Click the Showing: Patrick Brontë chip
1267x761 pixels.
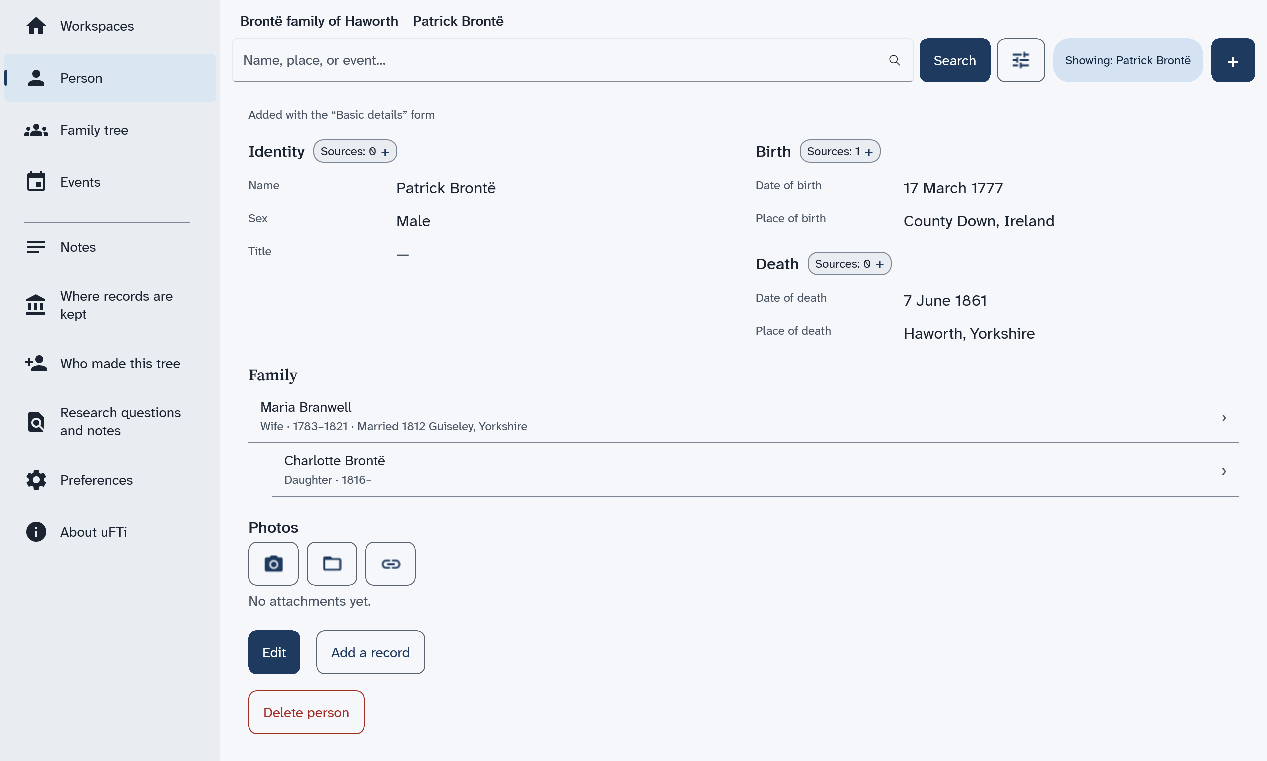point(1128,60)
